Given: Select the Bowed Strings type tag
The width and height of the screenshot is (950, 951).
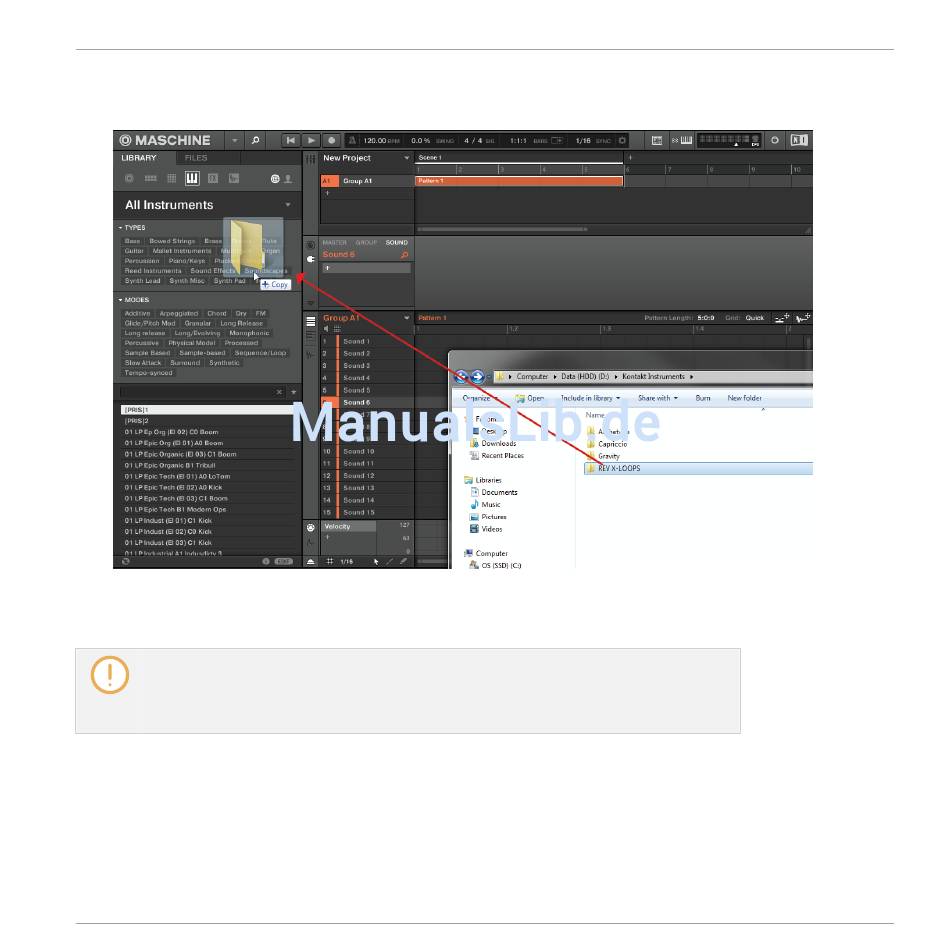Looking at the screenshot, I should (x=172, y=241).
